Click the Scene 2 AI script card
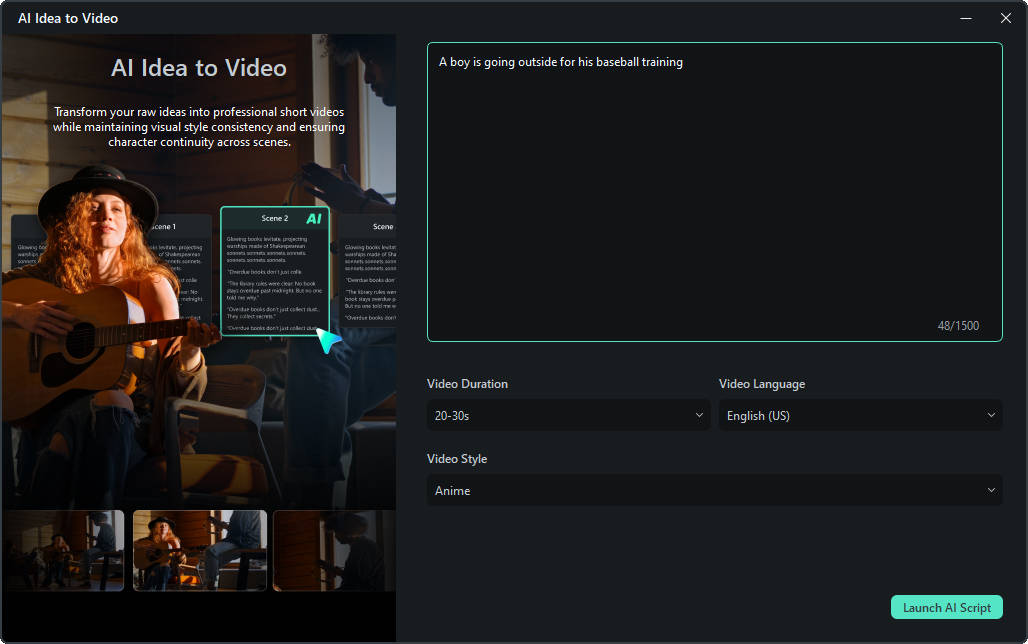The width and height of the screenshot is (1028, 644). (x=275, y=271)
